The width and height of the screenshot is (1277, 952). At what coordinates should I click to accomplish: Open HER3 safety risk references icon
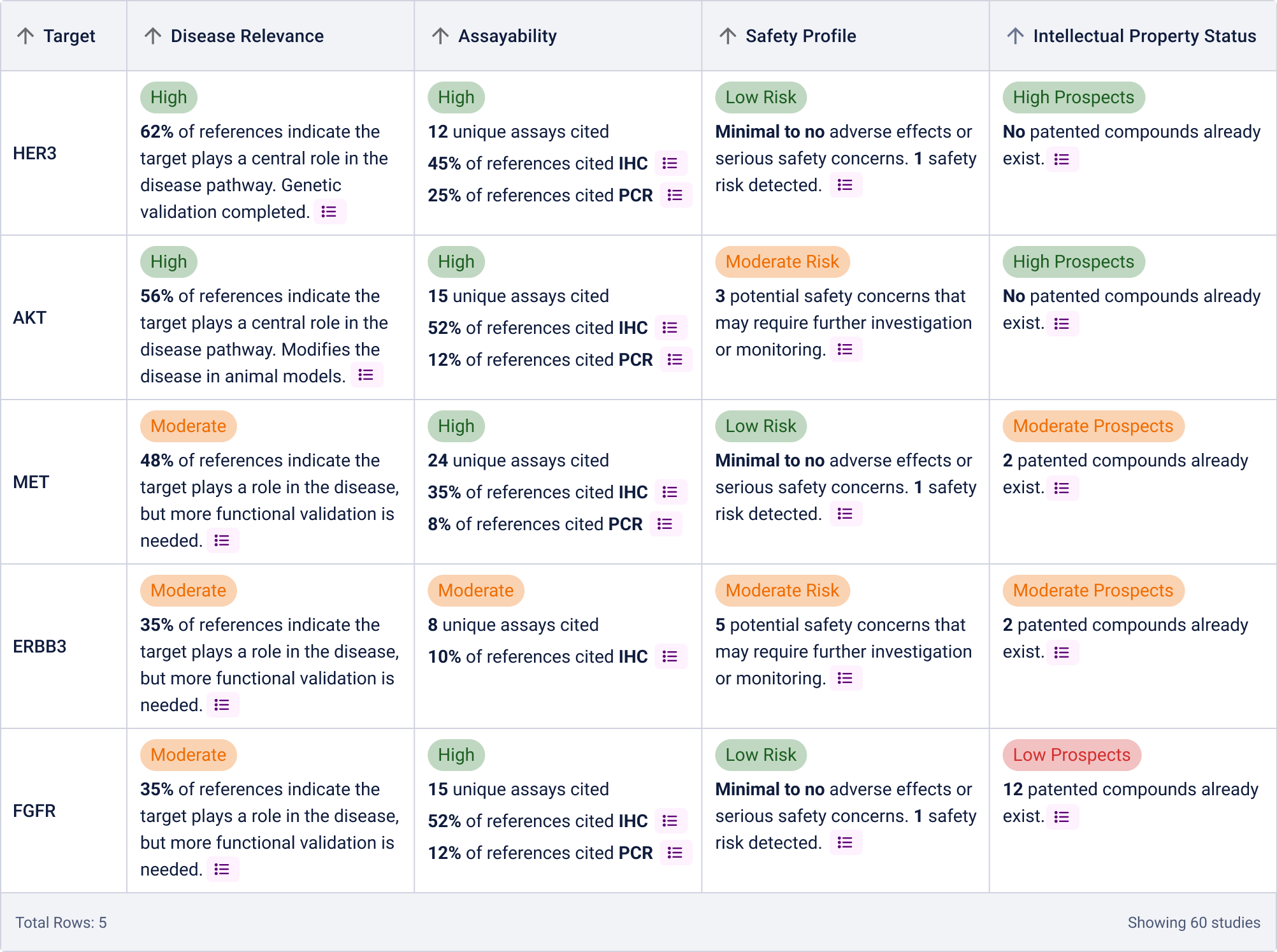point(846,185)
